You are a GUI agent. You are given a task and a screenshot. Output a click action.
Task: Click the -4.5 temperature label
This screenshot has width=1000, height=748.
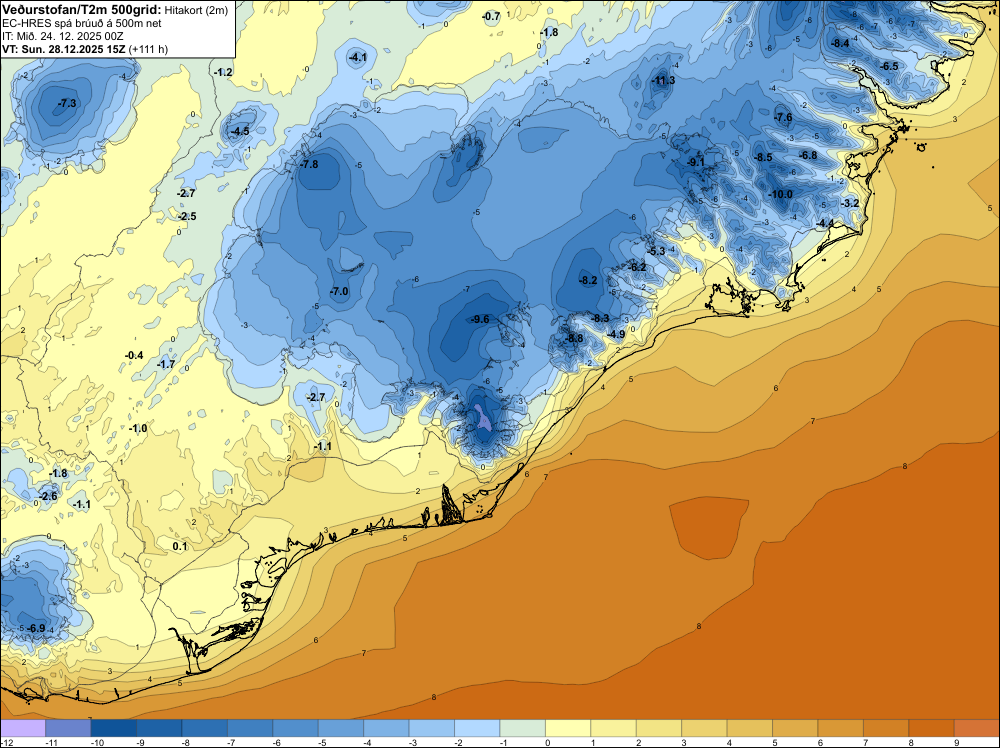pyautogui.click(x=240, y=132)
